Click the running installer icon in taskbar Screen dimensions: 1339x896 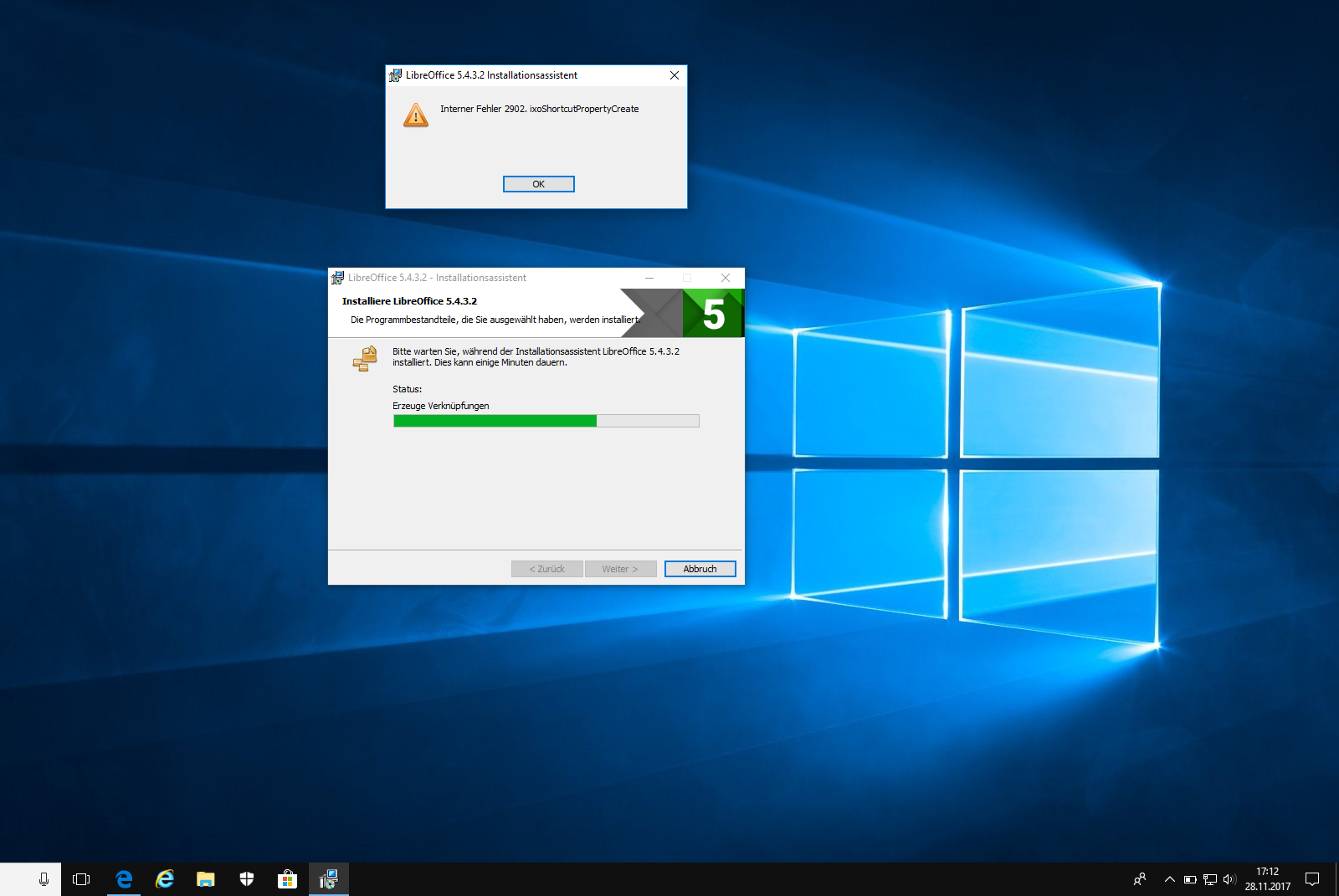329,879
